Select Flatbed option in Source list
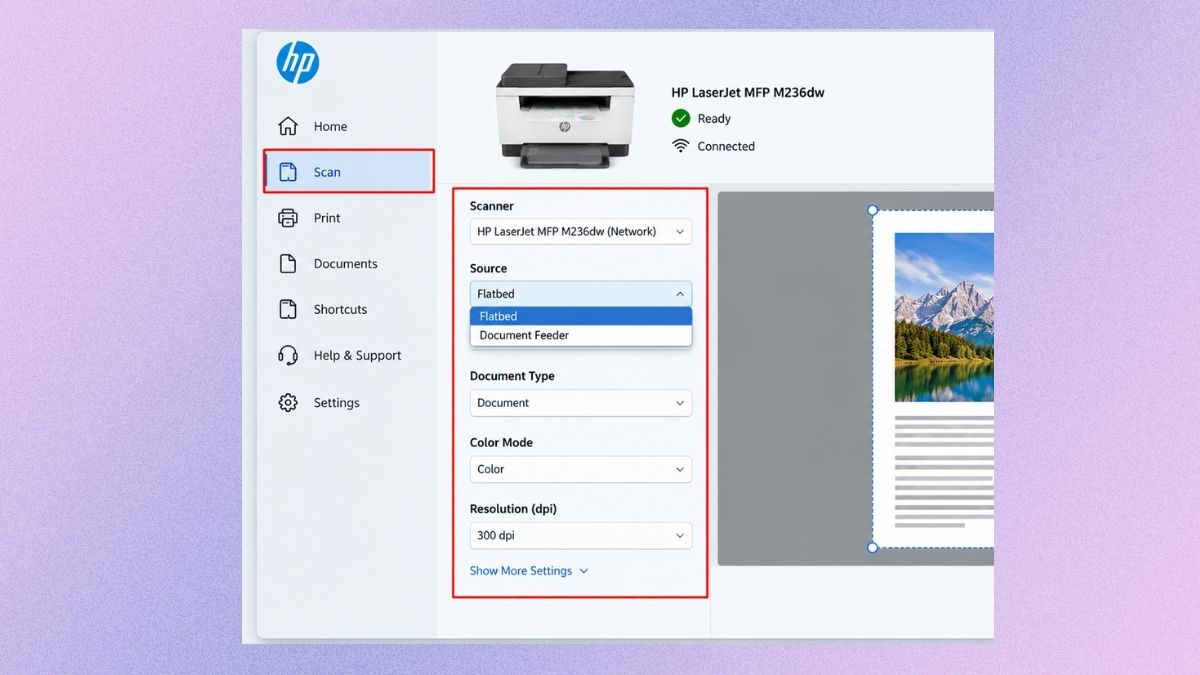 pos(581,316)
